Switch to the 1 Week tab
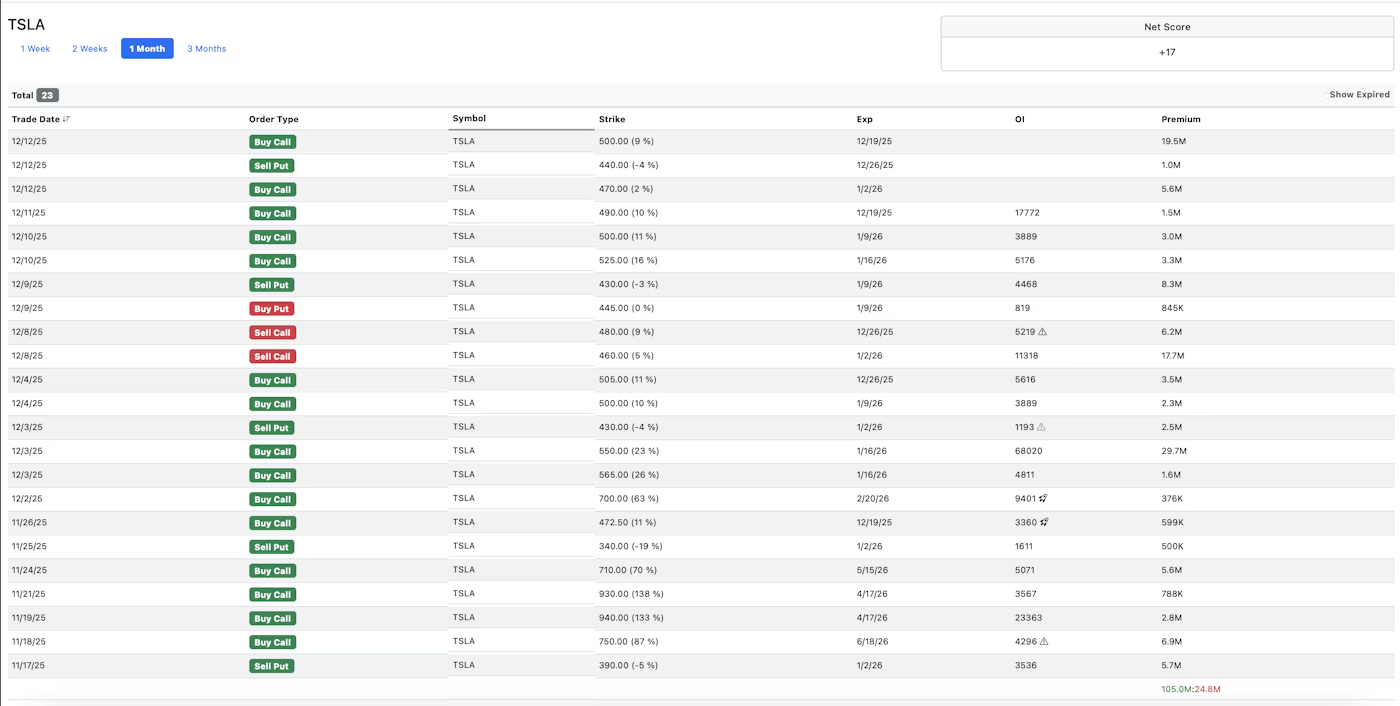 click(35, 49)
